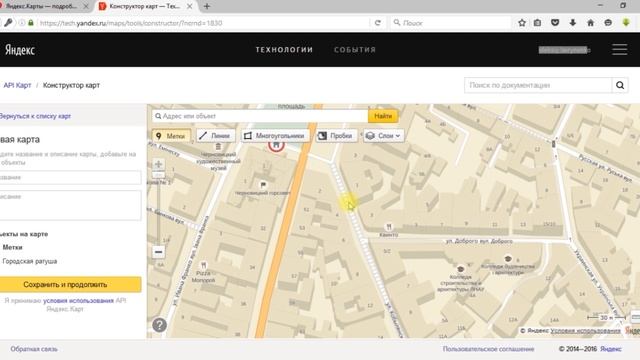The width and height of the screenshot is (640, 360).
Task: Open Пользовательское соглашение footer link
Action: pyautogui.click(x=489, y=349)
